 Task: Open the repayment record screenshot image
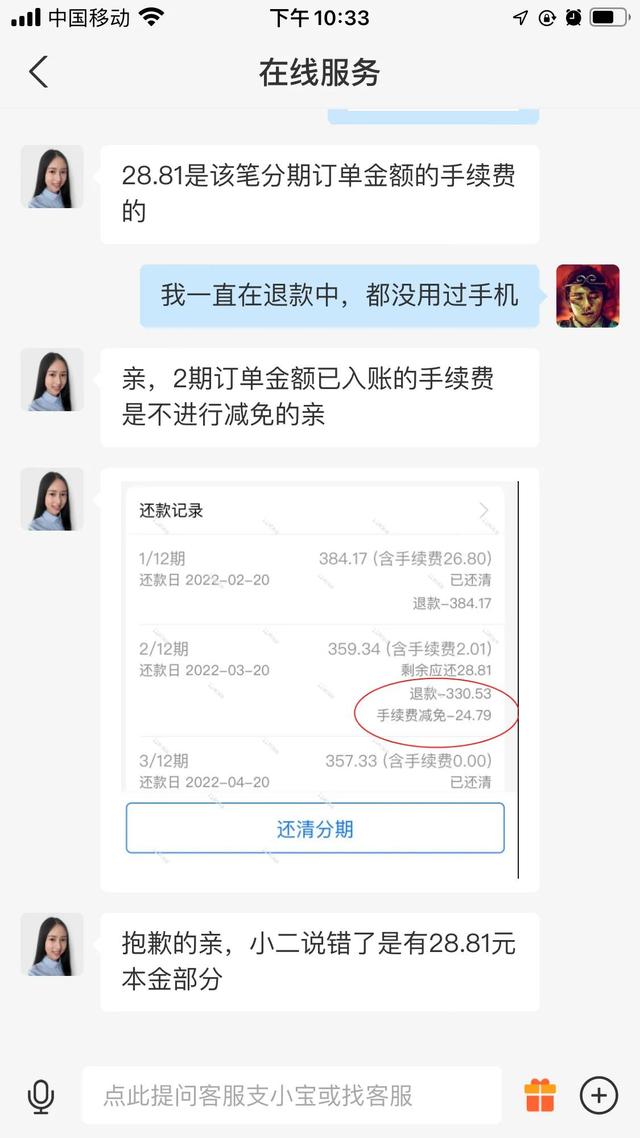point(320,679)
